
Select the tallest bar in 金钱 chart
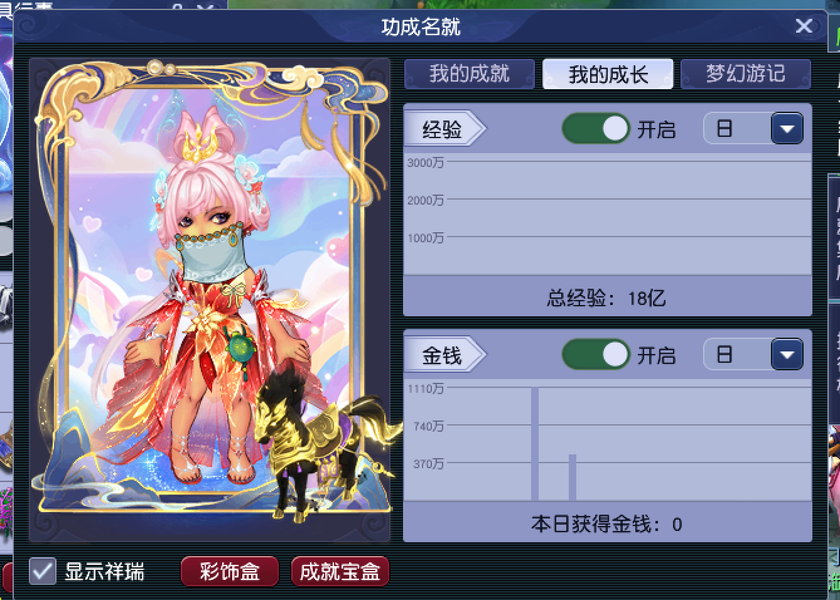(535, 444)
